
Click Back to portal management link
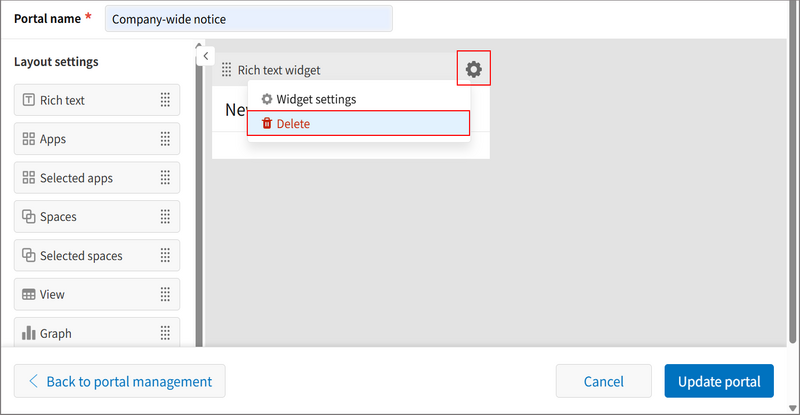[119, 381]
